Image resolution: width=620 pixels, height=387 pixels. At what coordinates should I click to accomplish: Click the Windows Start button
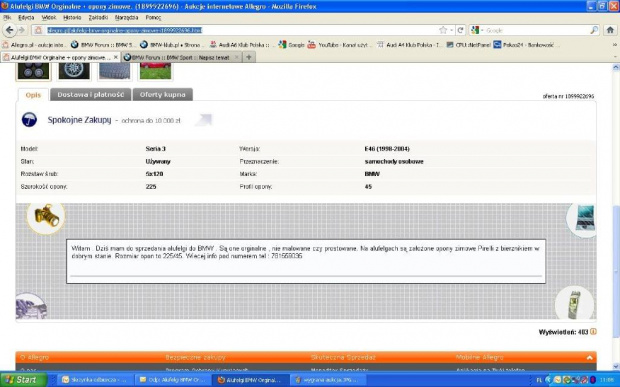23,380
